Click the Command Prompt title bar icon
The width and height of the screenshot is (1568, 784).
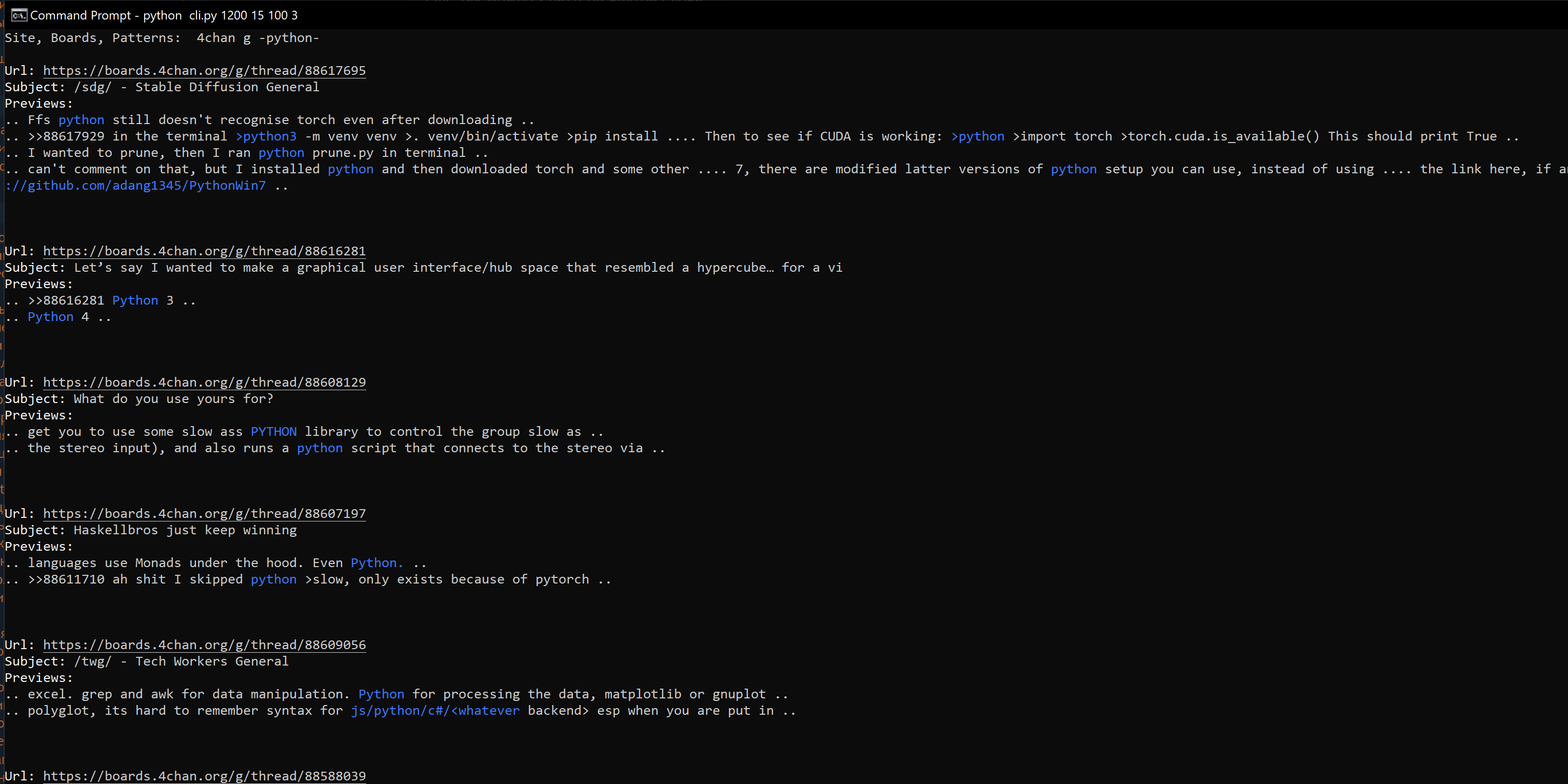click(19, 15)
